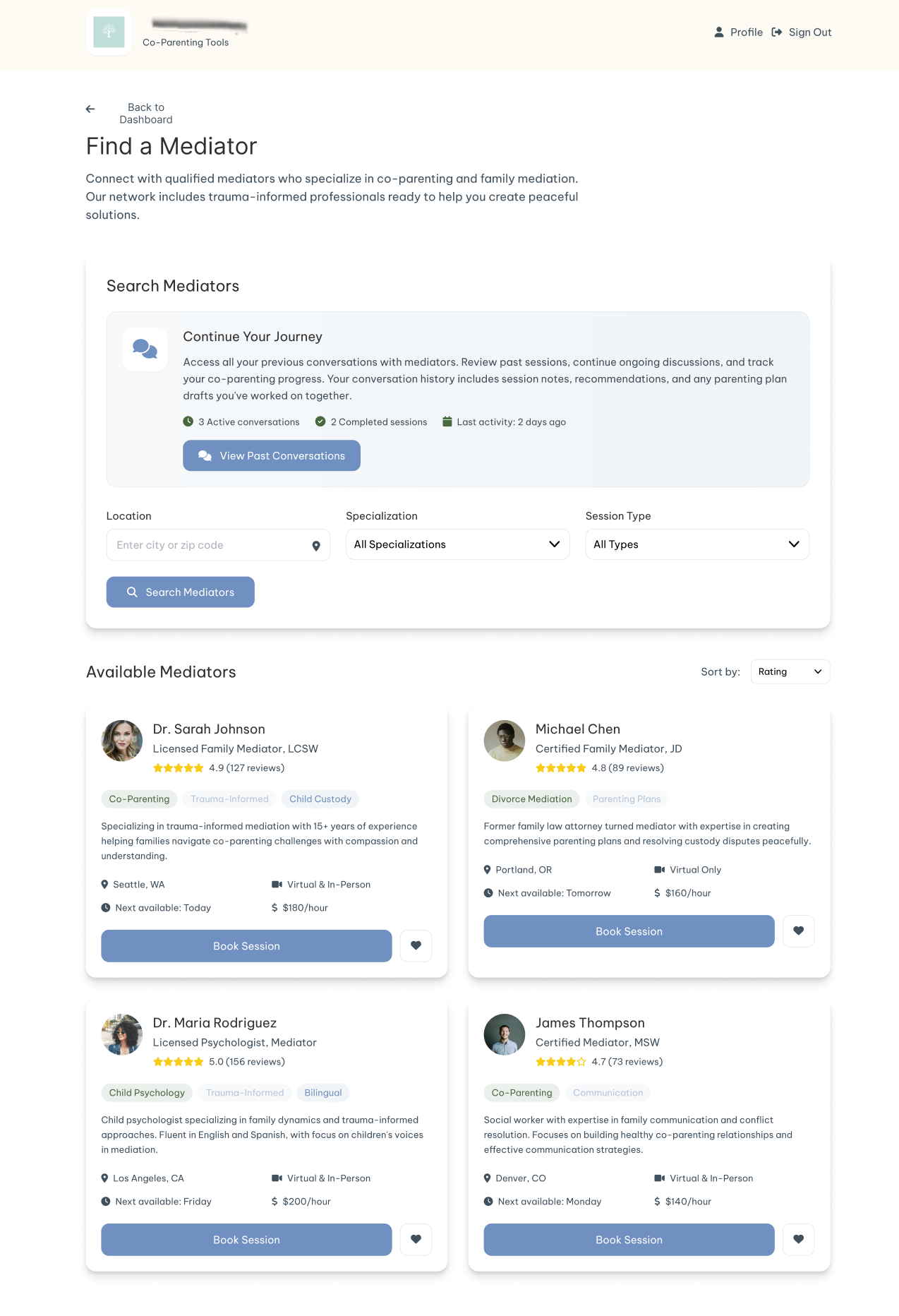Screen dimensions: 899x1316
Task: Favorite James Thompson with heart button
Action: [x=798, y=1240]
